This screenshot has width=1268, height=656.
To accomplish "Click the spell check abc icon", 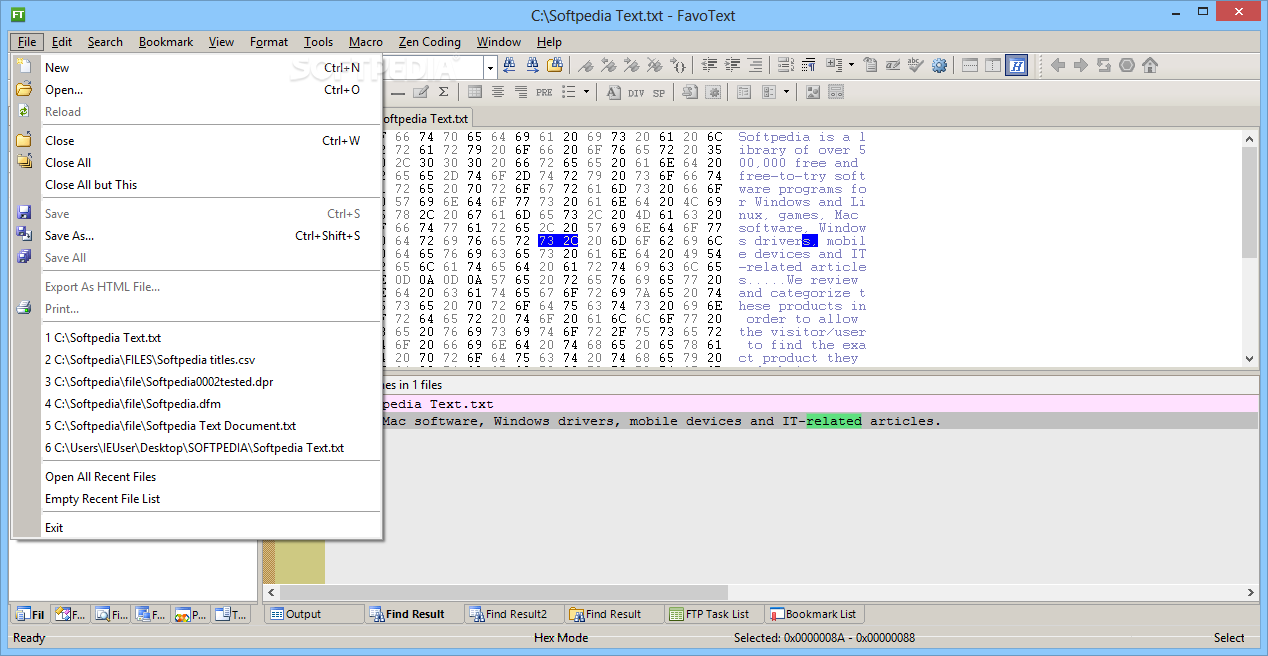I will click(x=915, y=65).
